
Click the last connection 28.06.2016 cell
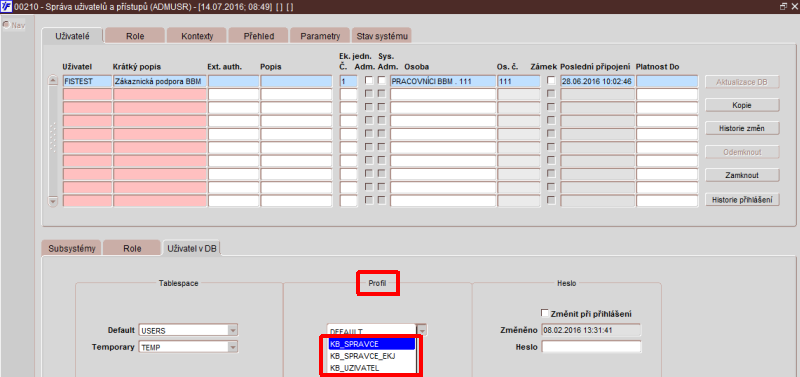(597, 81)
